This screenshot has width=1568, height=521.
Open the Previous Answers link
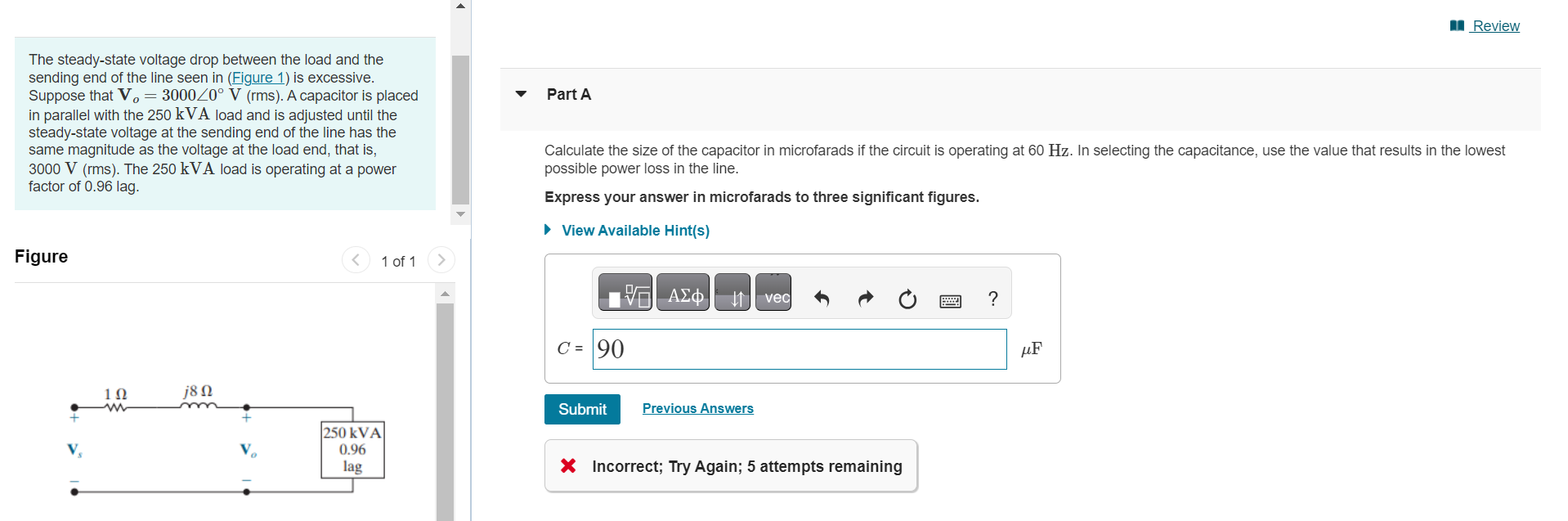698,408
